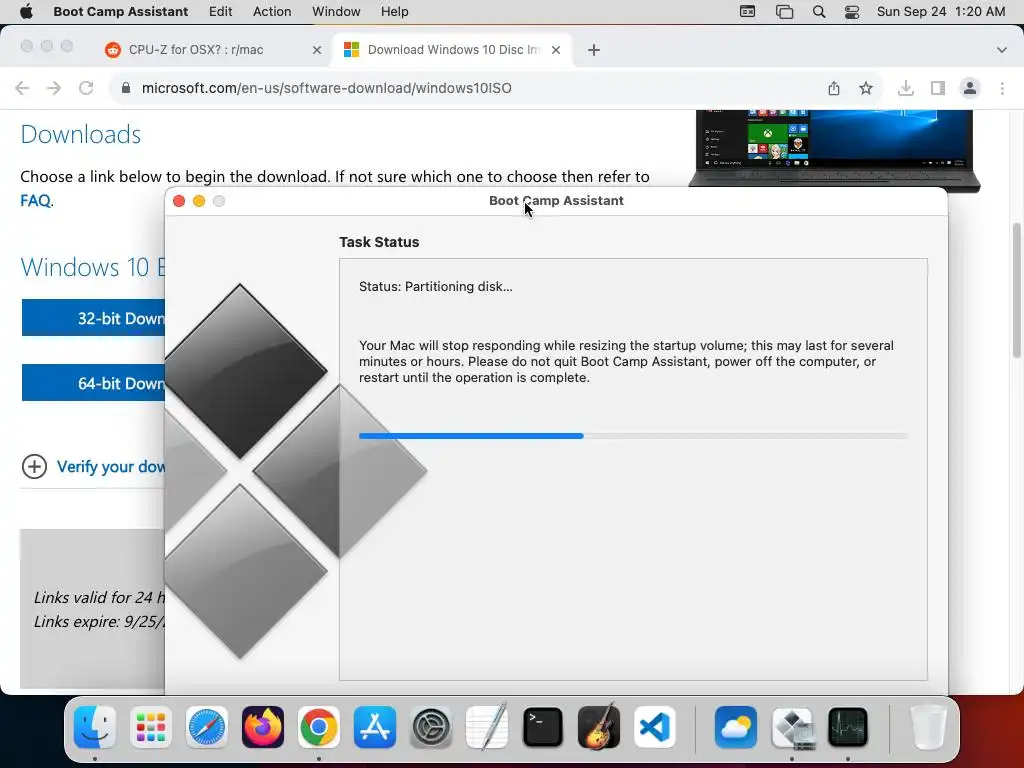Open GarageBand from the Dock
Viewport: 1024px width, 768px height.
tap(599, 727)
